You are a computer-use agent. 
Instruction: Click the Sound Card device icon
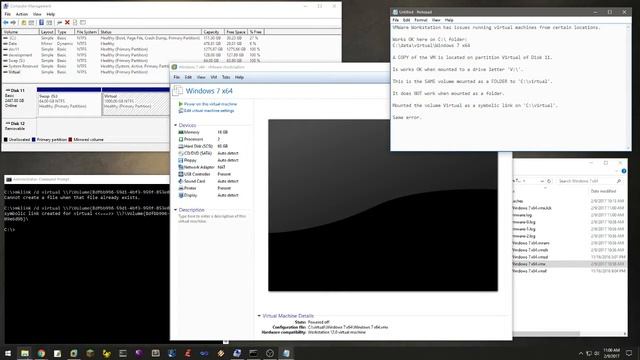(181, 181)
